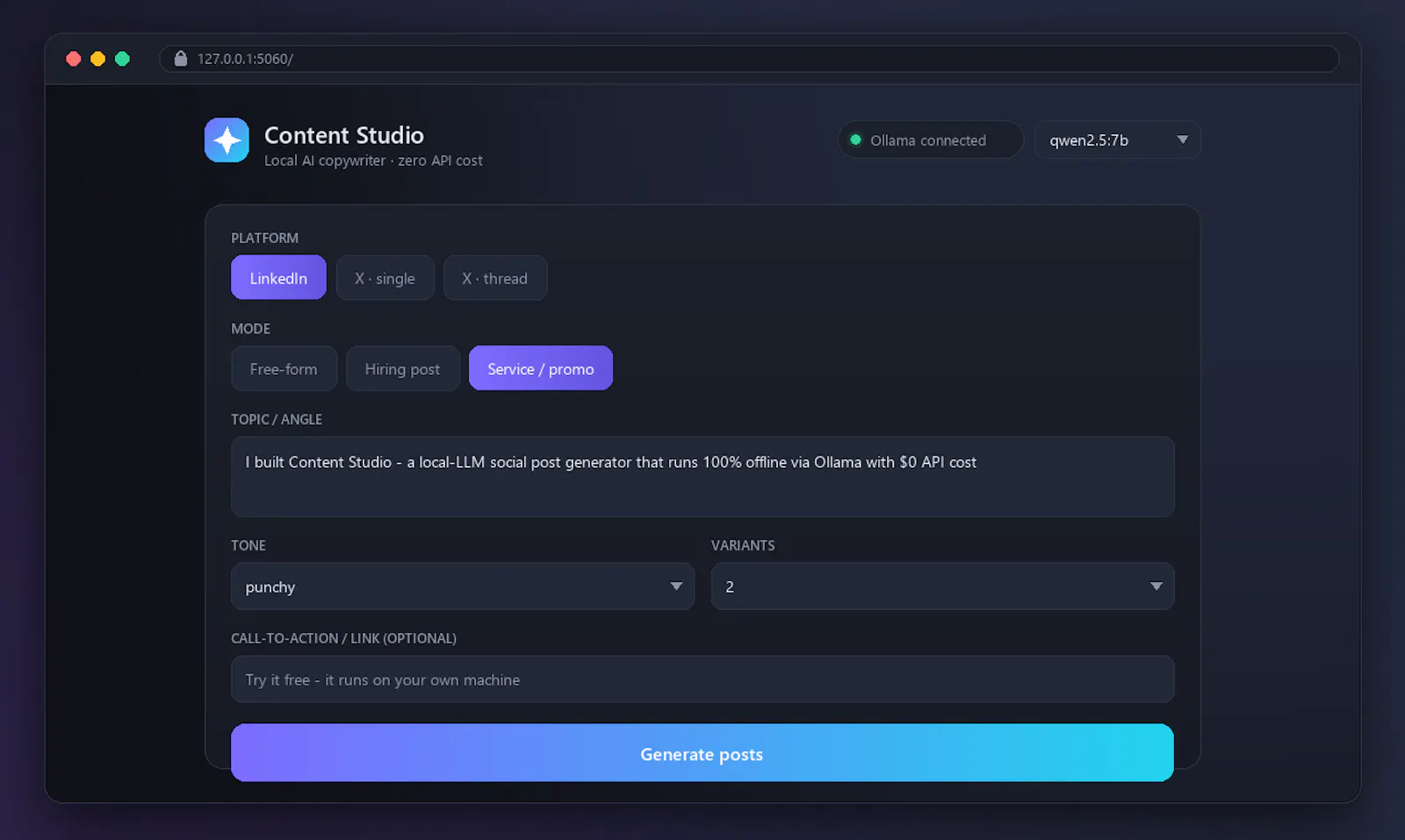Image resolution: width=1405 pixels, height=840 pixels.
Task: Click the TONE label
Action: click(x=249, y=545)
